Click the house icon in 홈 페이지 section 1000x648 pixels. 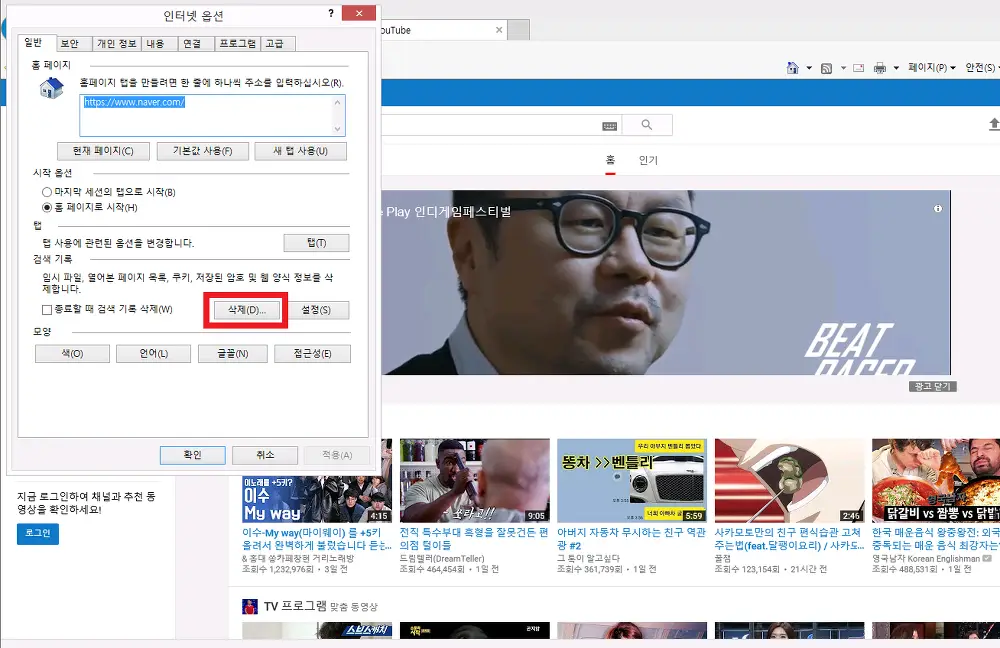52,88
